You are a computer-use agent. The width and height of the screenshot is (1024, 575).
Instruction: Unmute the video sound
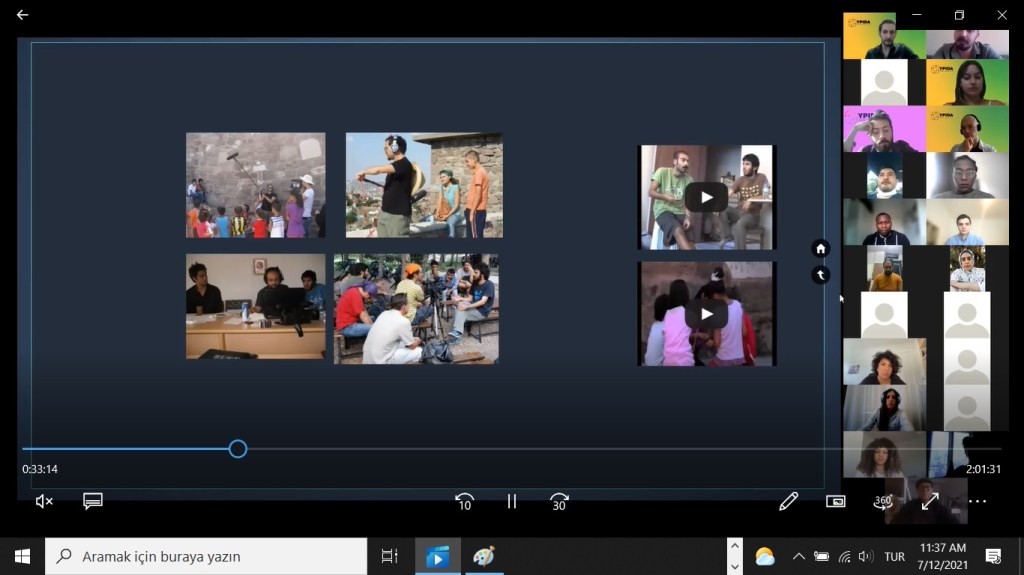(44, 502)
